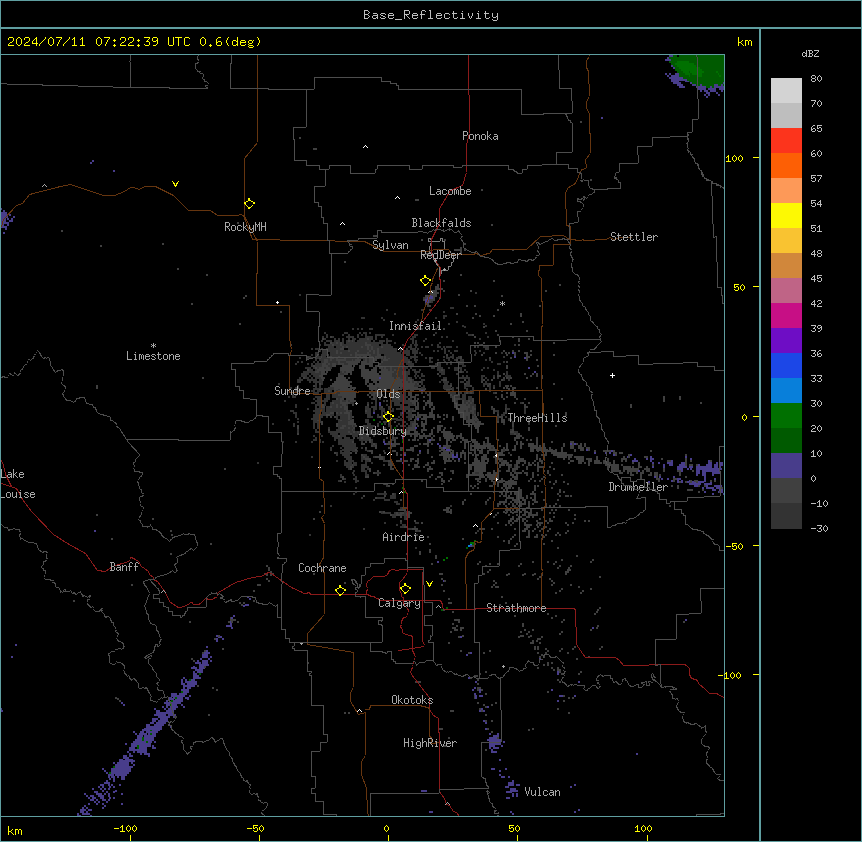Click the RedDeer city label
The height and width of the screenshot is (842, 862).
pos(440,255)
